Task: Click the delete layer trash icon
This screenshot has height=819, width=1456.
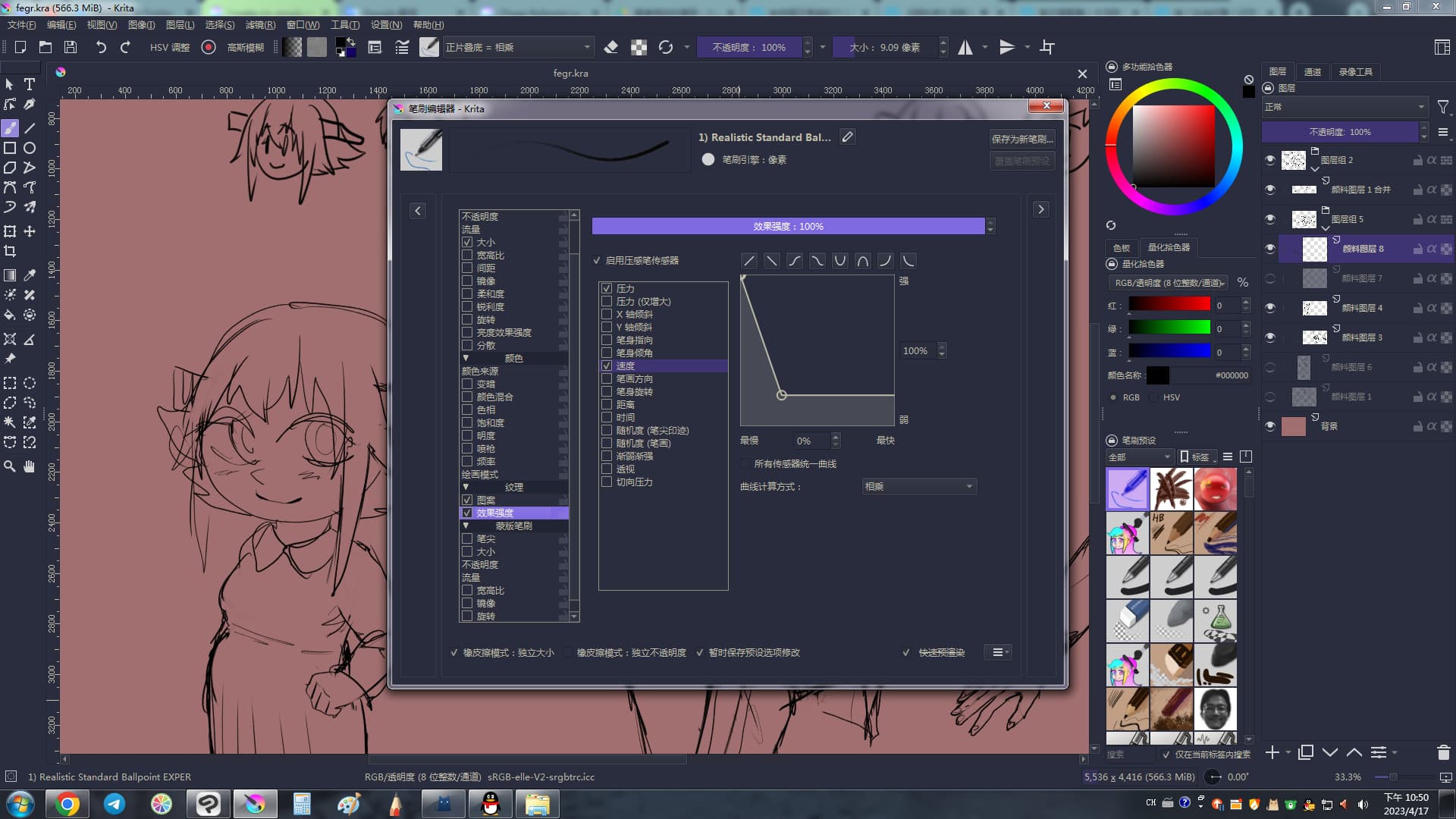Action: point(1443,752)
